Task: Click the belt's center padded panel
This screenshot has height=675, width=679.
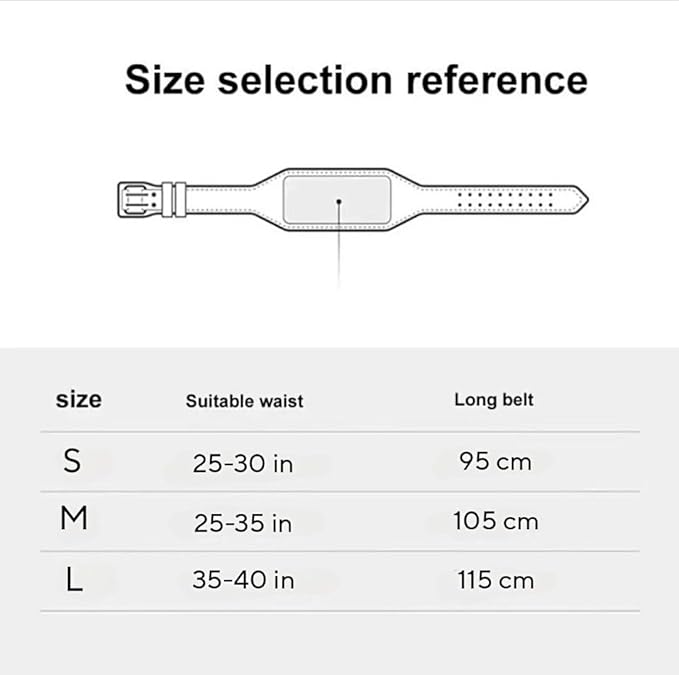Action: point(337,199)
